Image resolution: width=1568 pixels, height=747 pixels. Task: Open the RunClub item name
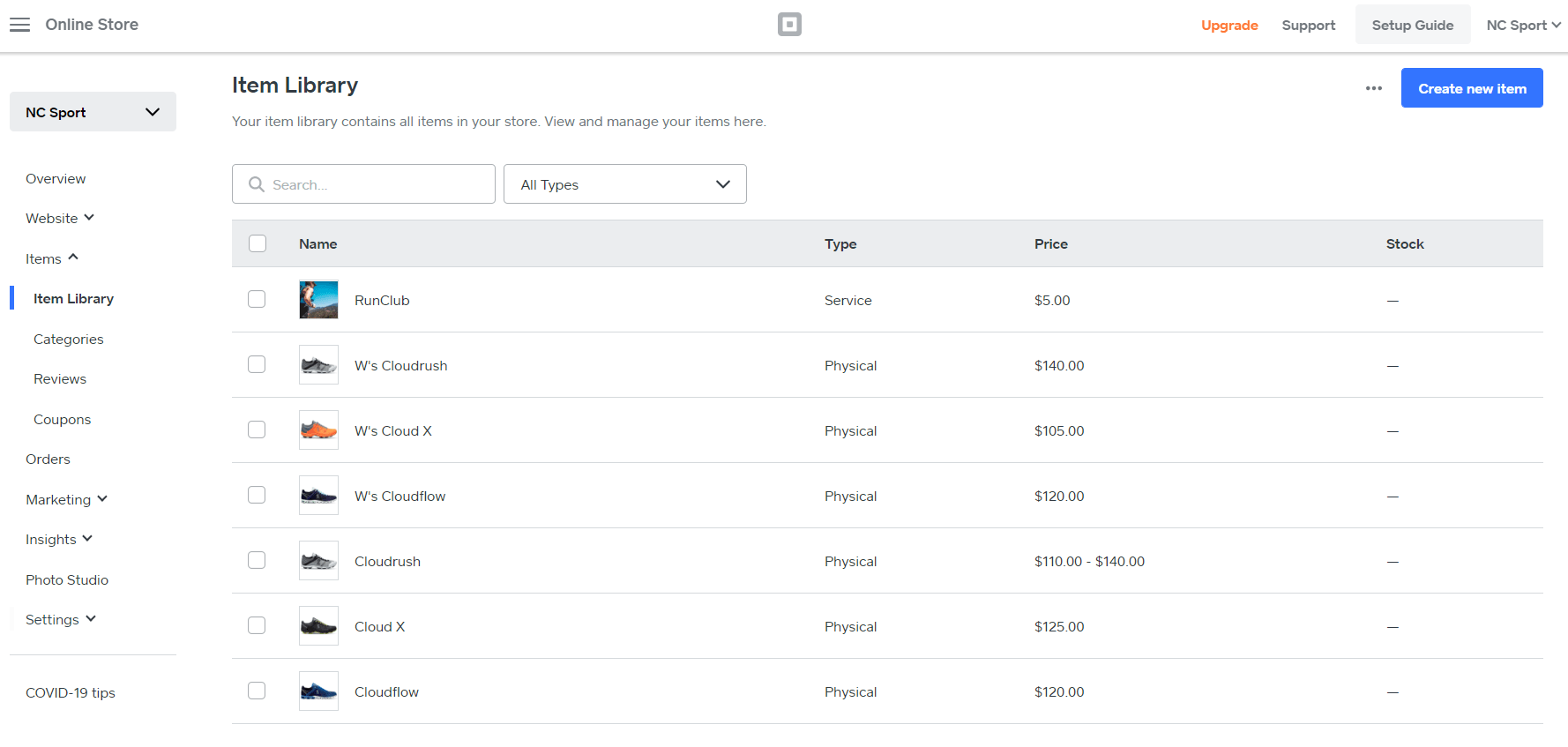382,301
